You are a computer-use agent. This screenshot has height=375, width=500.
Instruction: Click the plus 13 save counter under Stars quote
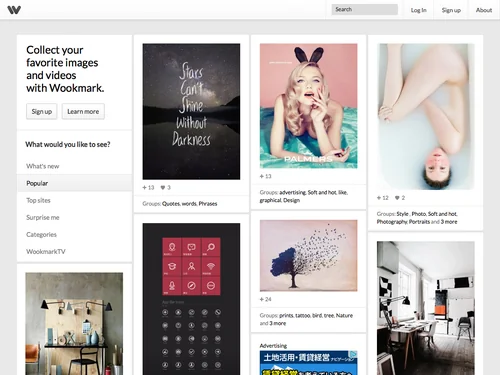[148, 188]
